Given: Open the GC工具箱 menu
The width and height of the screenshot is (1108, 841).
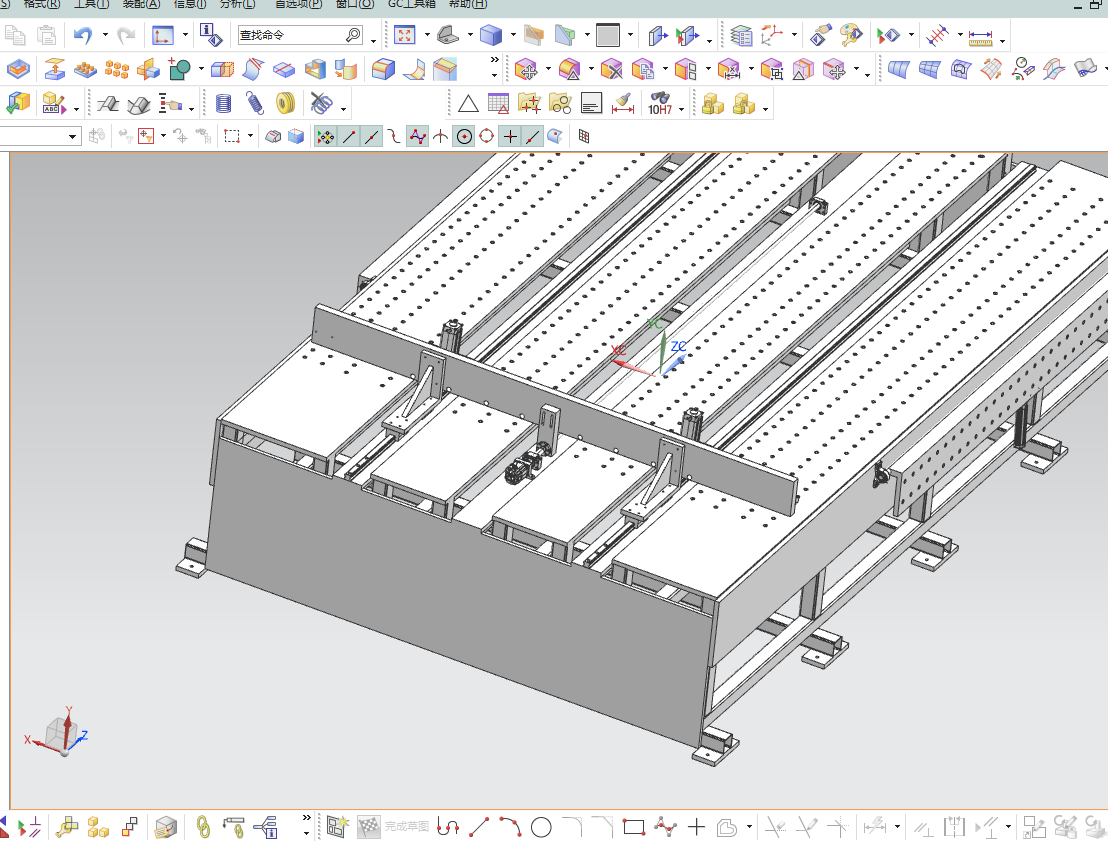Looking at the screenshot, I should (x=411, y=4).
